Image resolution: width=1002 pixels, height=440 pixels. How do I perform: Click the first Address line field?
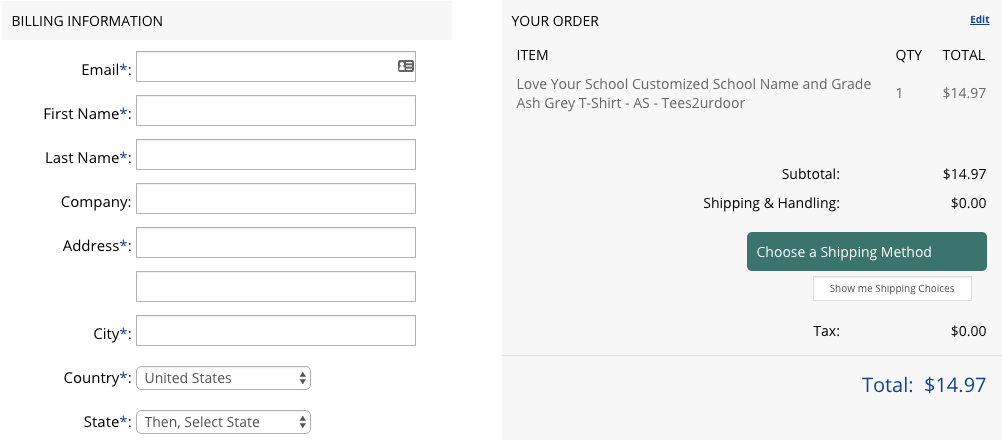[x=275, y=243]
